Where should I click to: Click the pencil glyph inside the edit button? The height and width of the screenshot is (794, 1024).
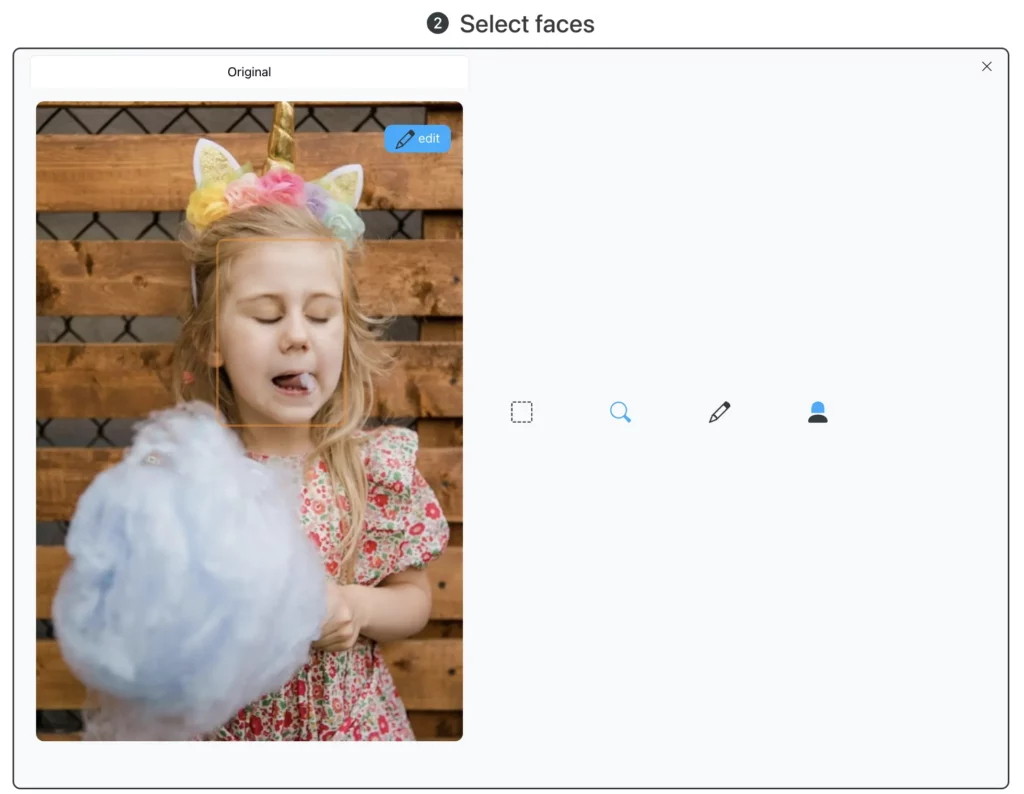[x=405, y=139]
